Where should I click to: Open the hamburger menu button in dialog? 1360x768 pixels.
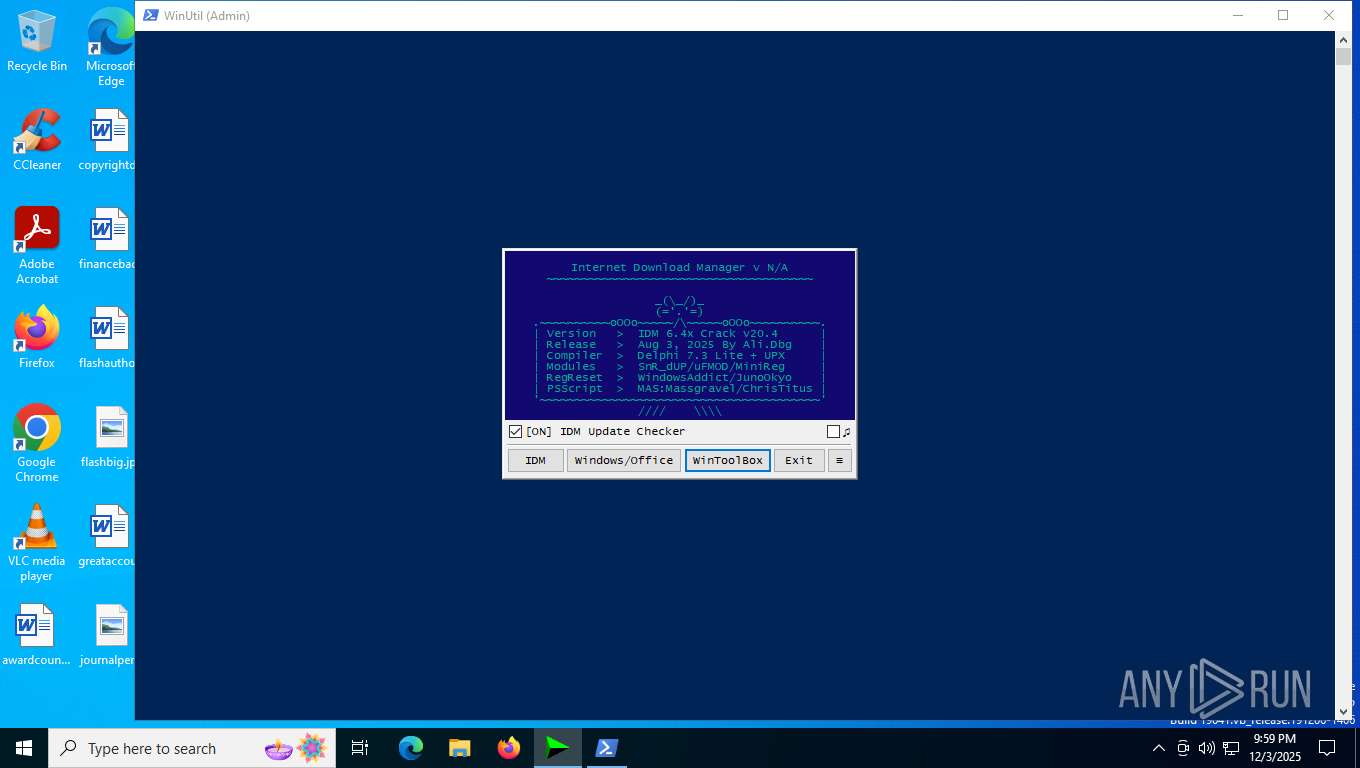839,460
